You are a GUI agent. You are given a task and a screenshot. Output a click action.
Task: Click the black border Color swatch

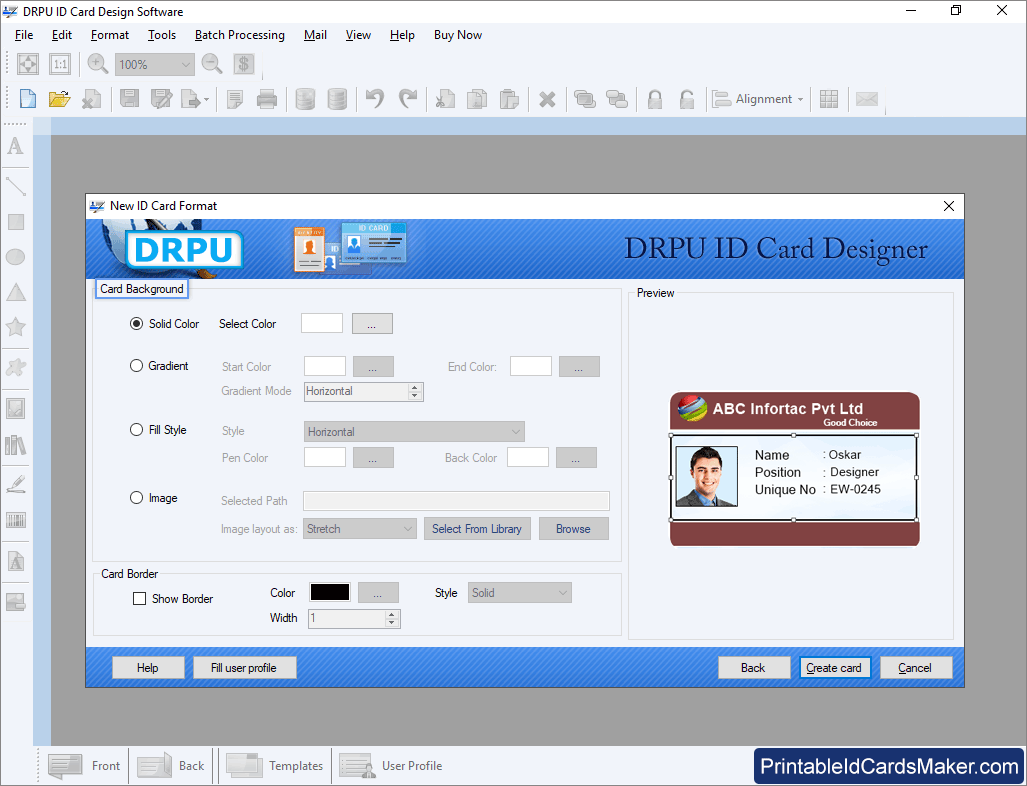pyautogui.click(x=329, y=592)
